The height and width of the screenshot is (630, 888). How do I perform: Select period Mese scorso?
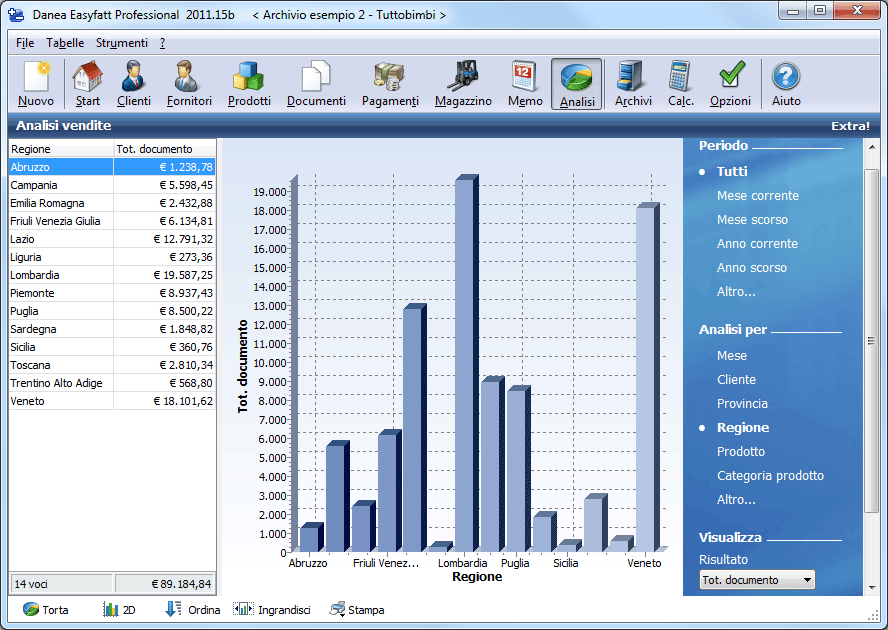(x=752, y=219)
